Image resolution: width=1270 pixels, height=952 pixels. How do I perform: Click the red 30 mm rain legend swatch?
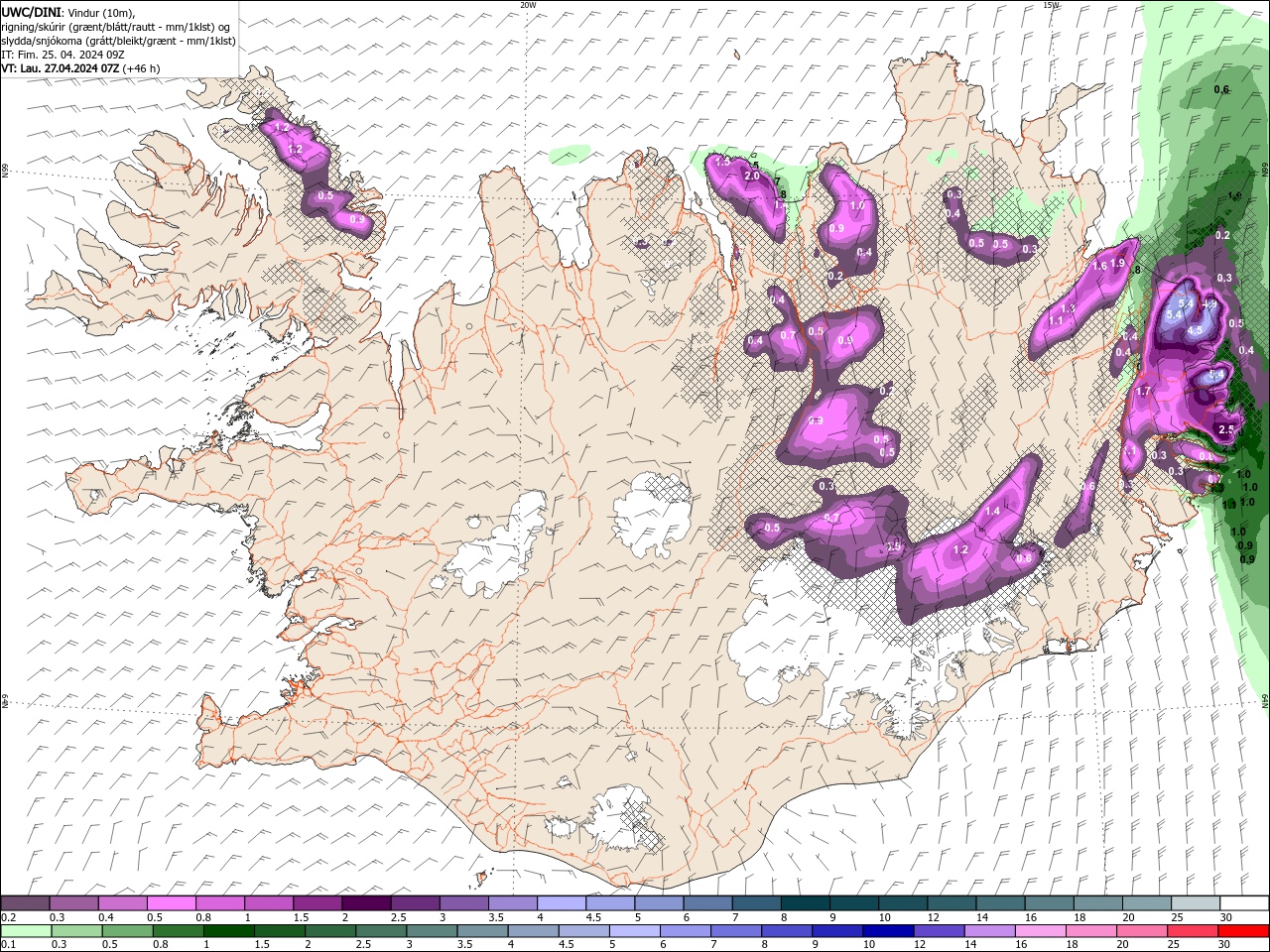tap(1244, 931)
